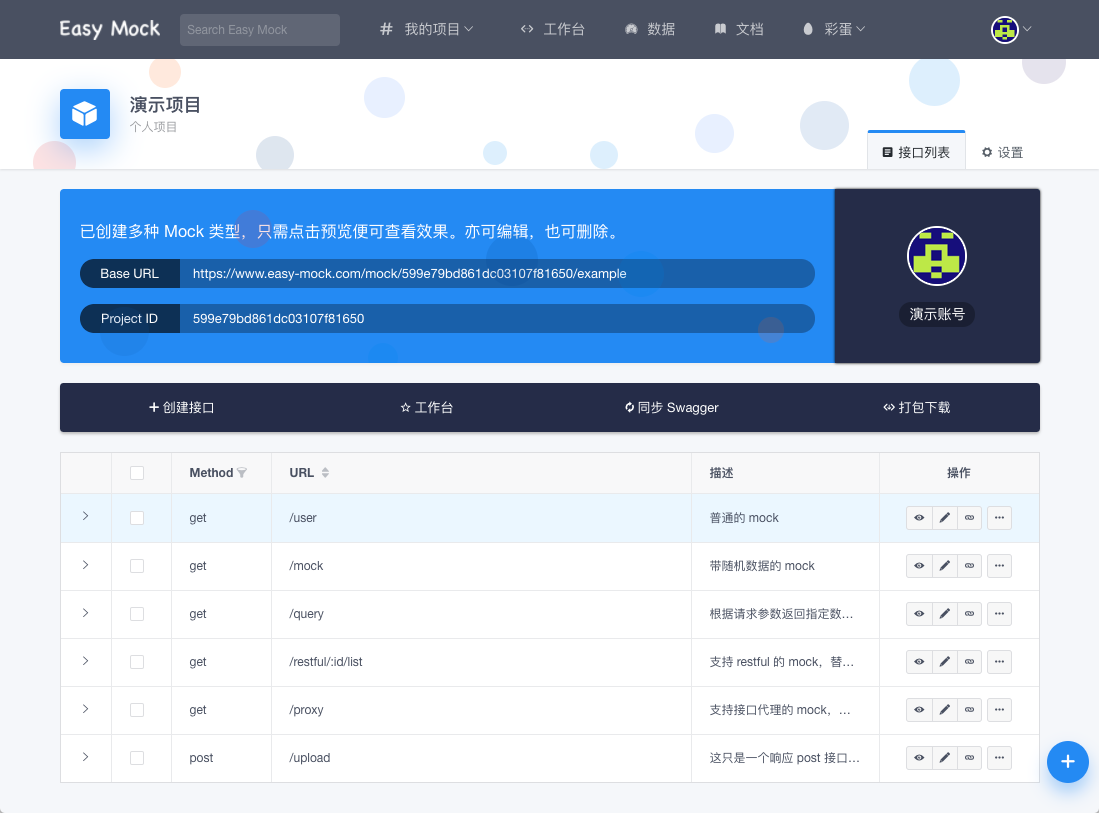The width and height of the screenshot is (1099, 813).
Task: Expand the /restful/:id/list row details
Action: coord(86,661)
